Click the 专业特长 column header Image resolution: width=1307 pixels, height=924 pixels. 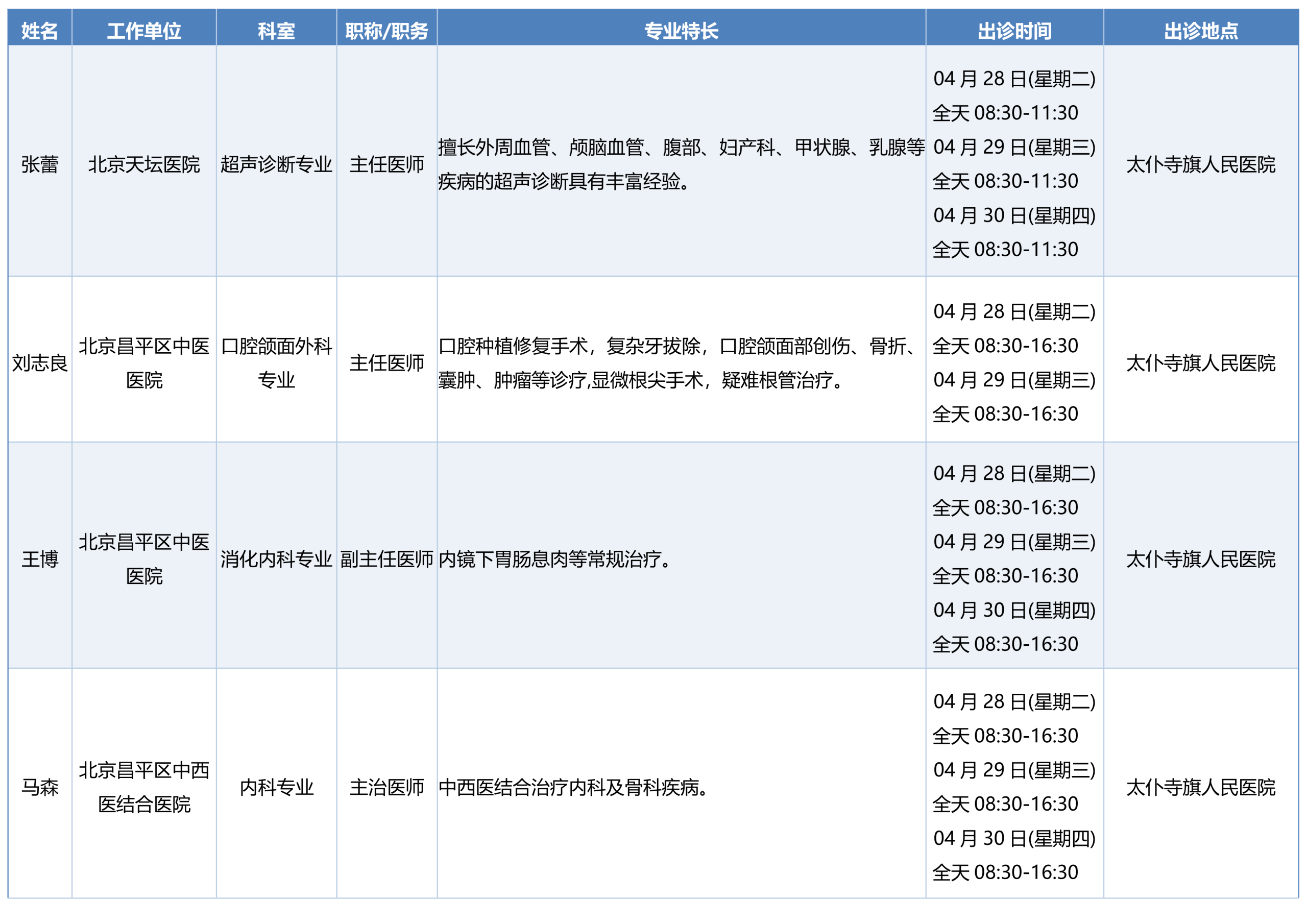pyautogui.click(x=681, y=30)
